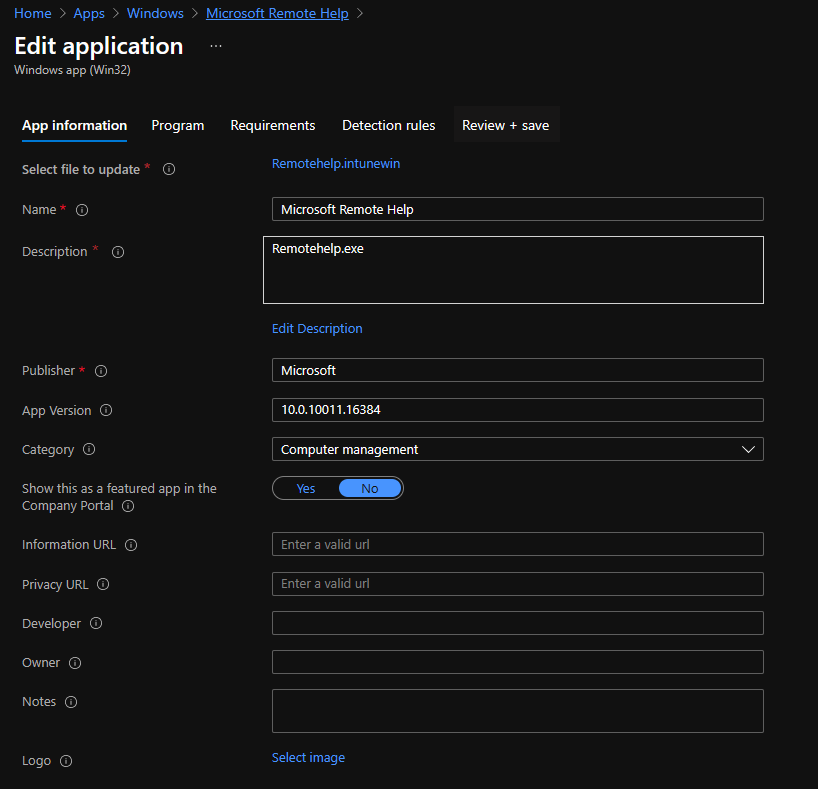Click the info icon beside App Version

(x=106, y=410)
